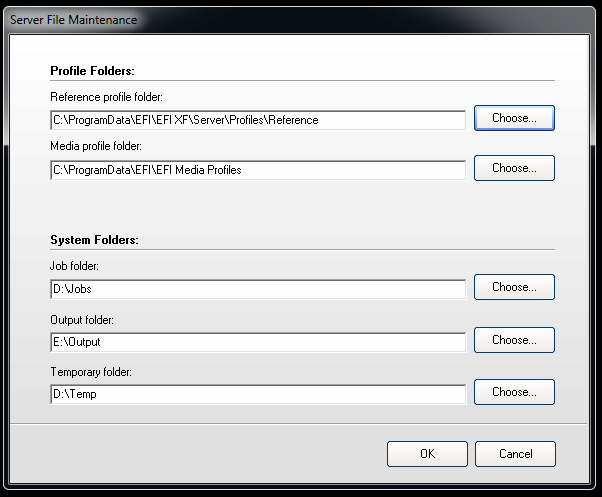Click the System Folders heading
This screenshot has width=602, height=497.
[94, 239]
